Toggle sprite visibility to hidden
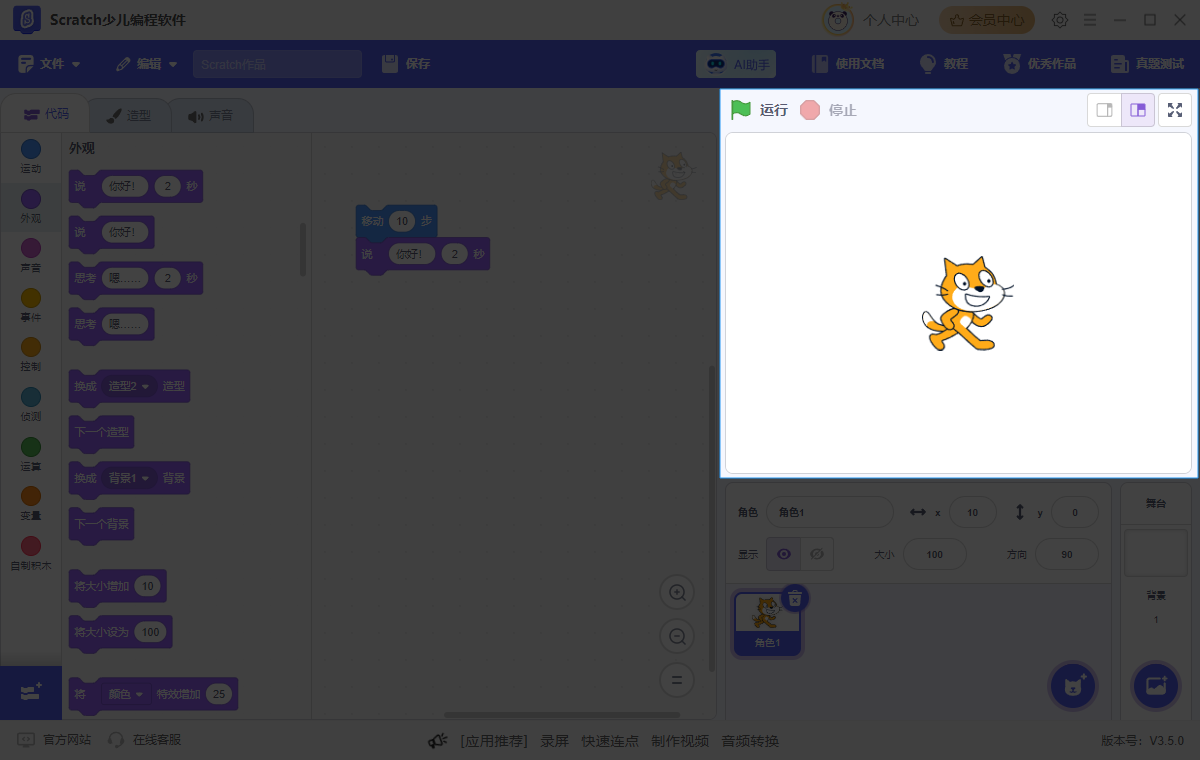1200x760 pixels. [x=818, y=554]
